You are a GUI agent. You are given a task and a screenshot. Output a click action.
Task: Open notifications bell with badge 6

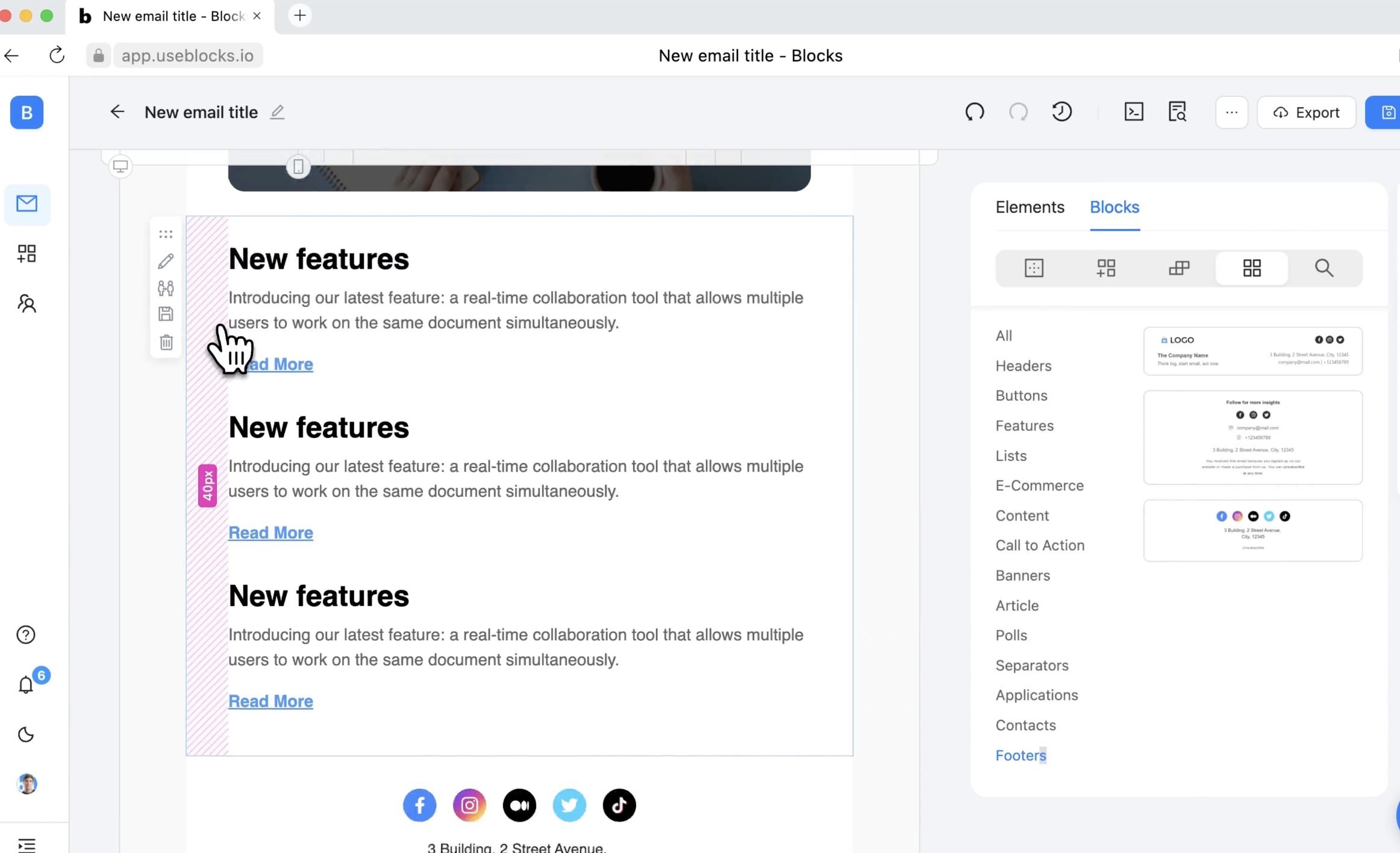[26, 684]
